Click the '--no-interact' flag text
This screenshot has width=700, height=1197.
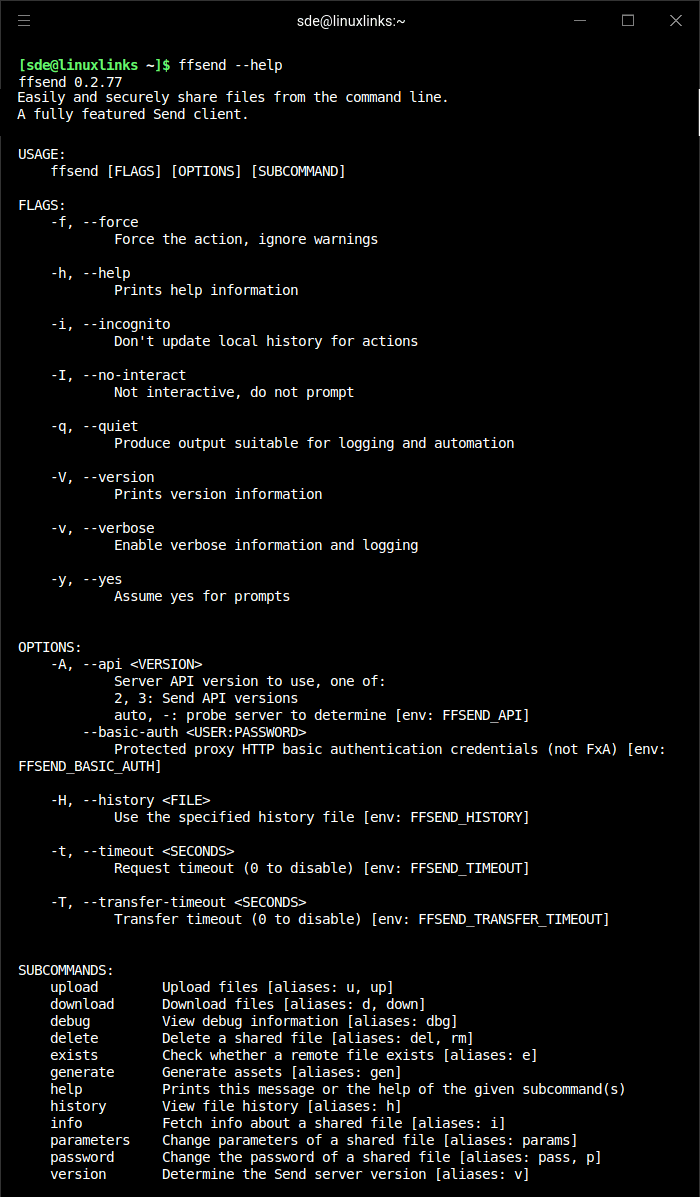pyautogui.click(x=134, y=375)
